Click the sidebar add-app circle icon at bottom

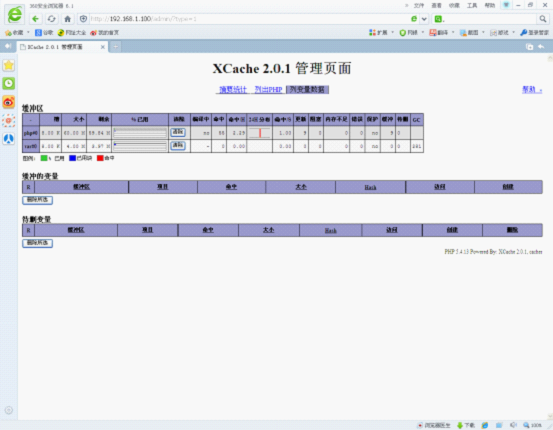tap(9, 410)
